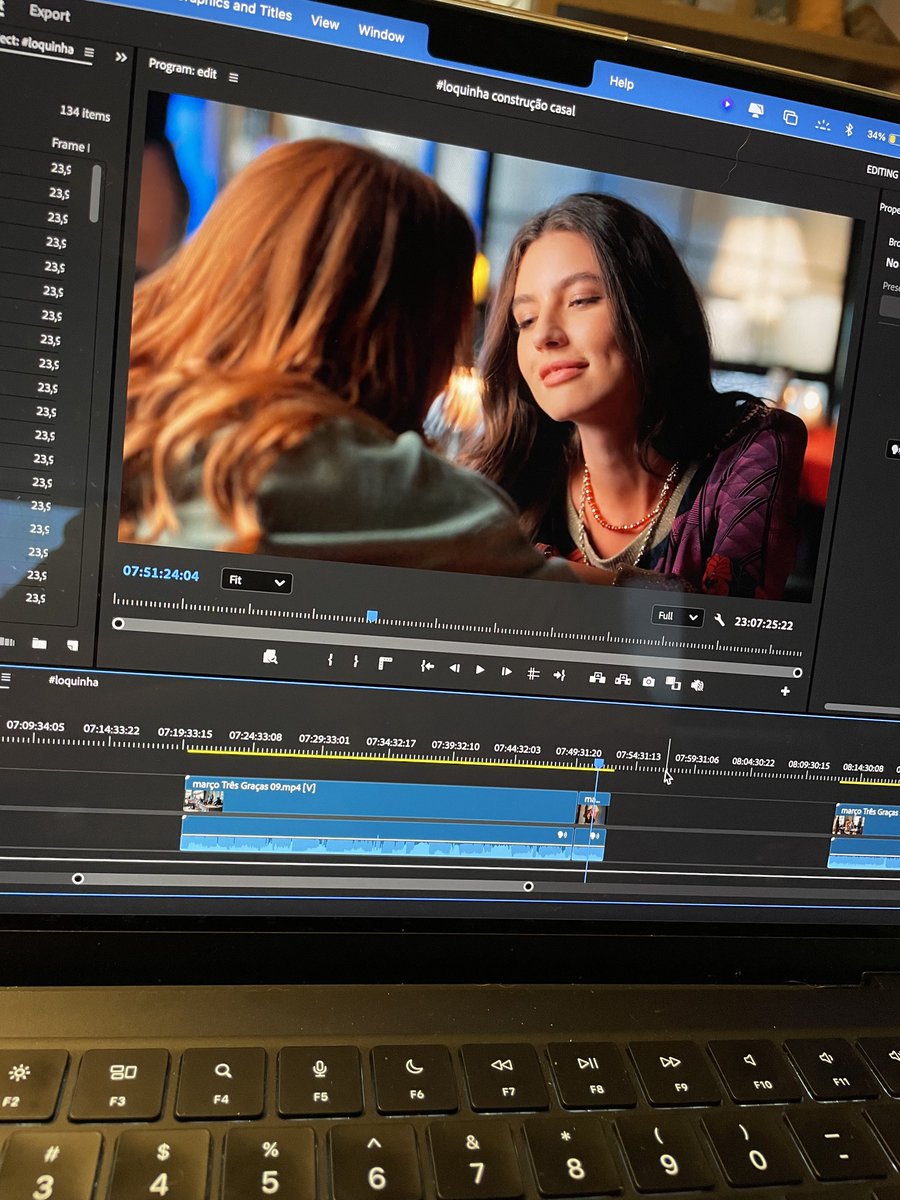Click the '134 items' count text
This screenshot has width=900, height=1200.
pos(84,113)
